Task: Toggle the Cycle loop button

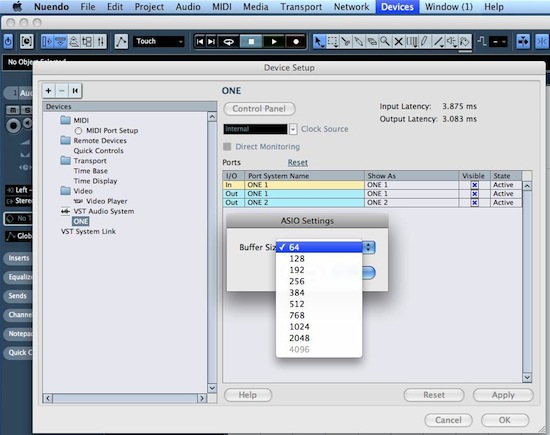Action: pyautogui.click(x=228, y=41)
